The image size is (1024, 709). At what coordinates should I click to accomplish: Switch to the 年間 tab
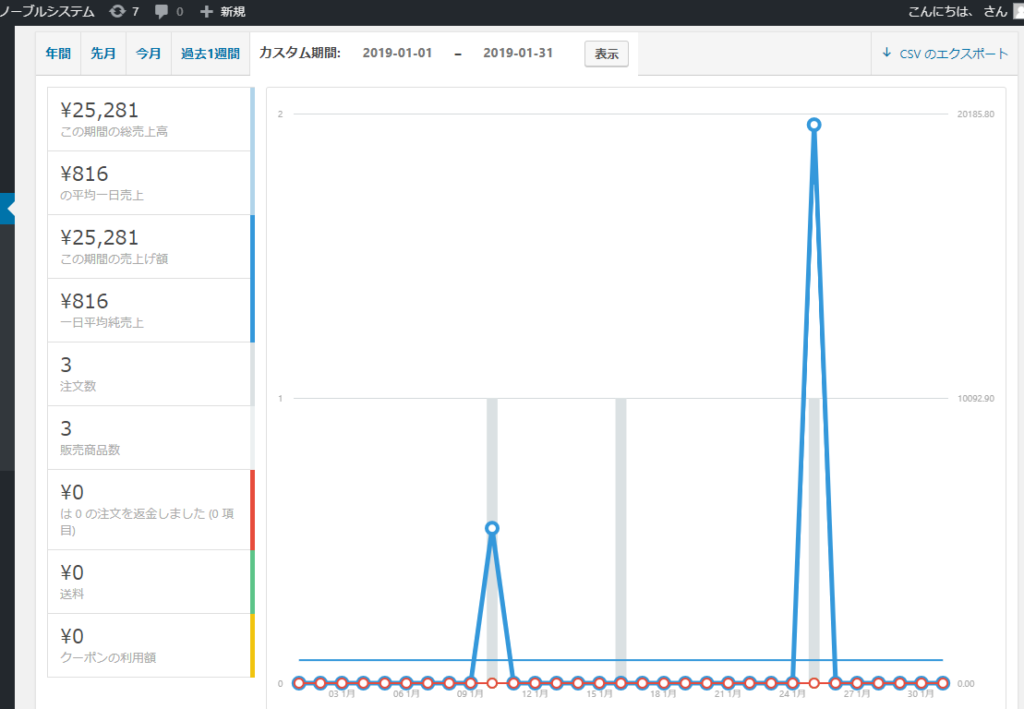click(x=57, y=54)
